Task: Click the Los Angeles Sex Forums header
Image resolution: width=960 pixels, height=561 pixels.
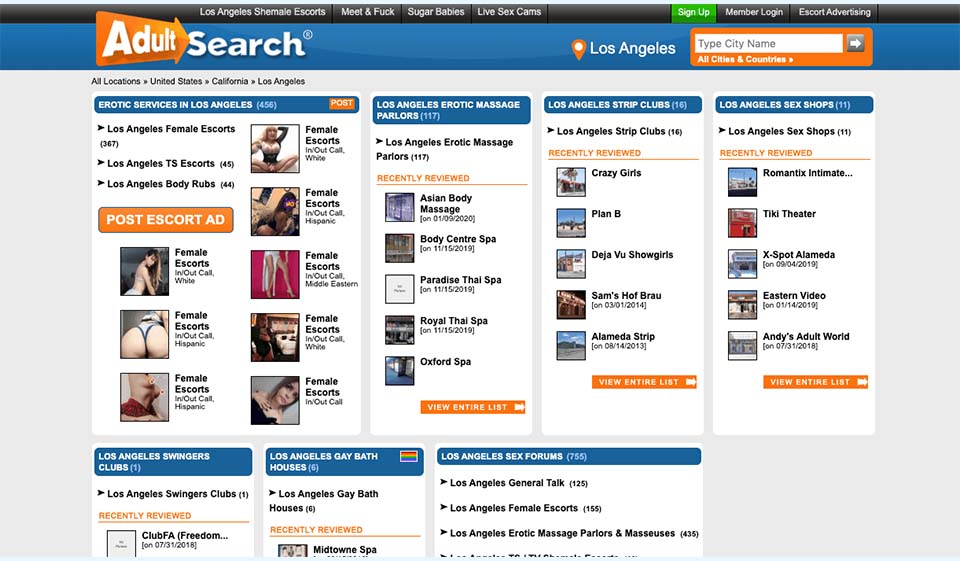Action: pos(569,456)
